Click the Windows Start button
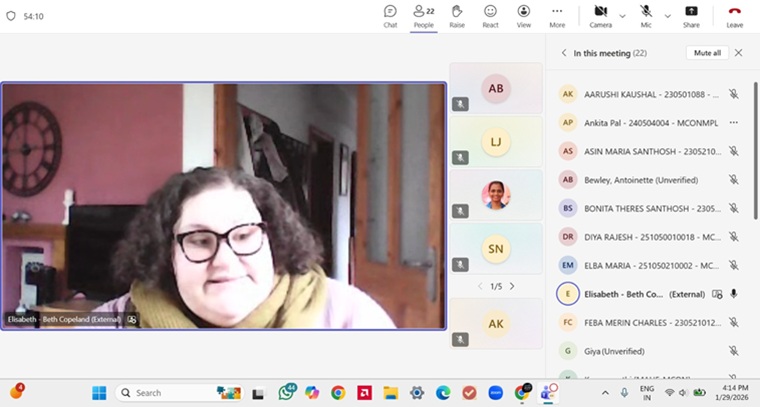Image resolution: width=760 pixels, height=407 pixels. click(101, 392)
